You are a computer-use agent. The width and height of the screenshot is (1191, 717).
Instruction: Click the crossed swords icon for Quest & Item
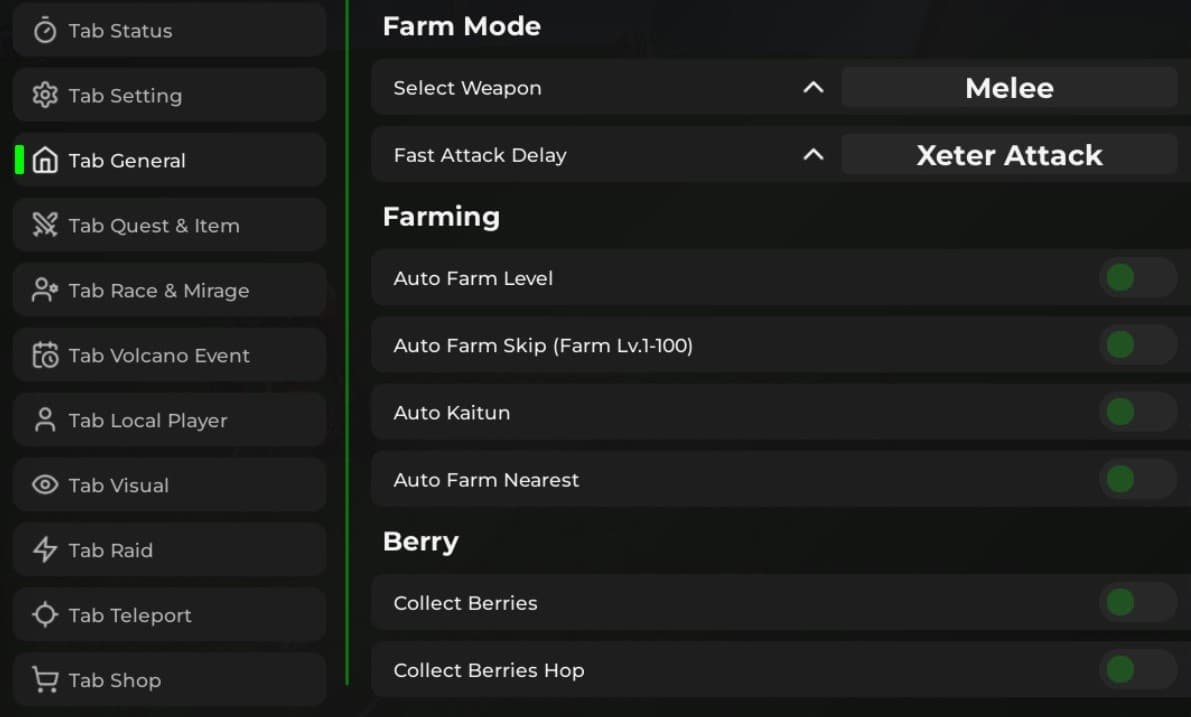44,225
